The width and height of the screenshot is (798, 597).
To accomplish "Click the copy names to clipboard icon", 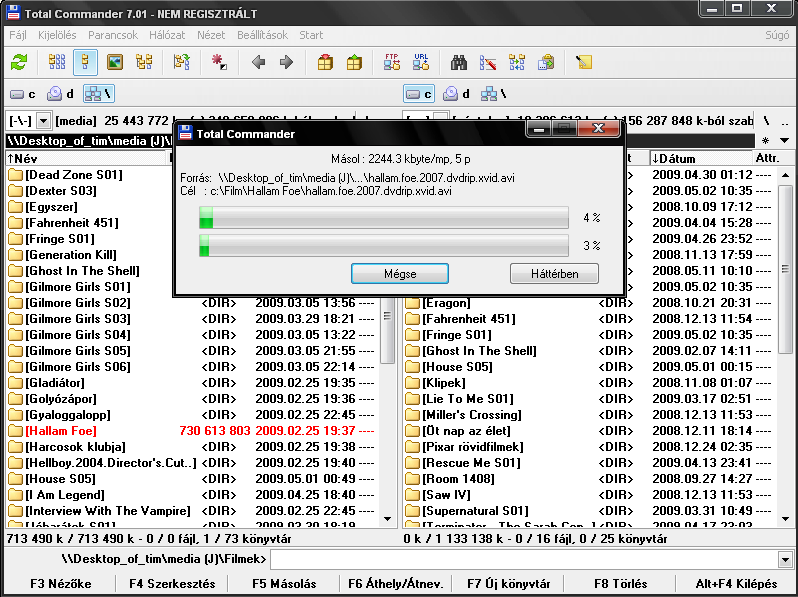I will pos(546,63).
